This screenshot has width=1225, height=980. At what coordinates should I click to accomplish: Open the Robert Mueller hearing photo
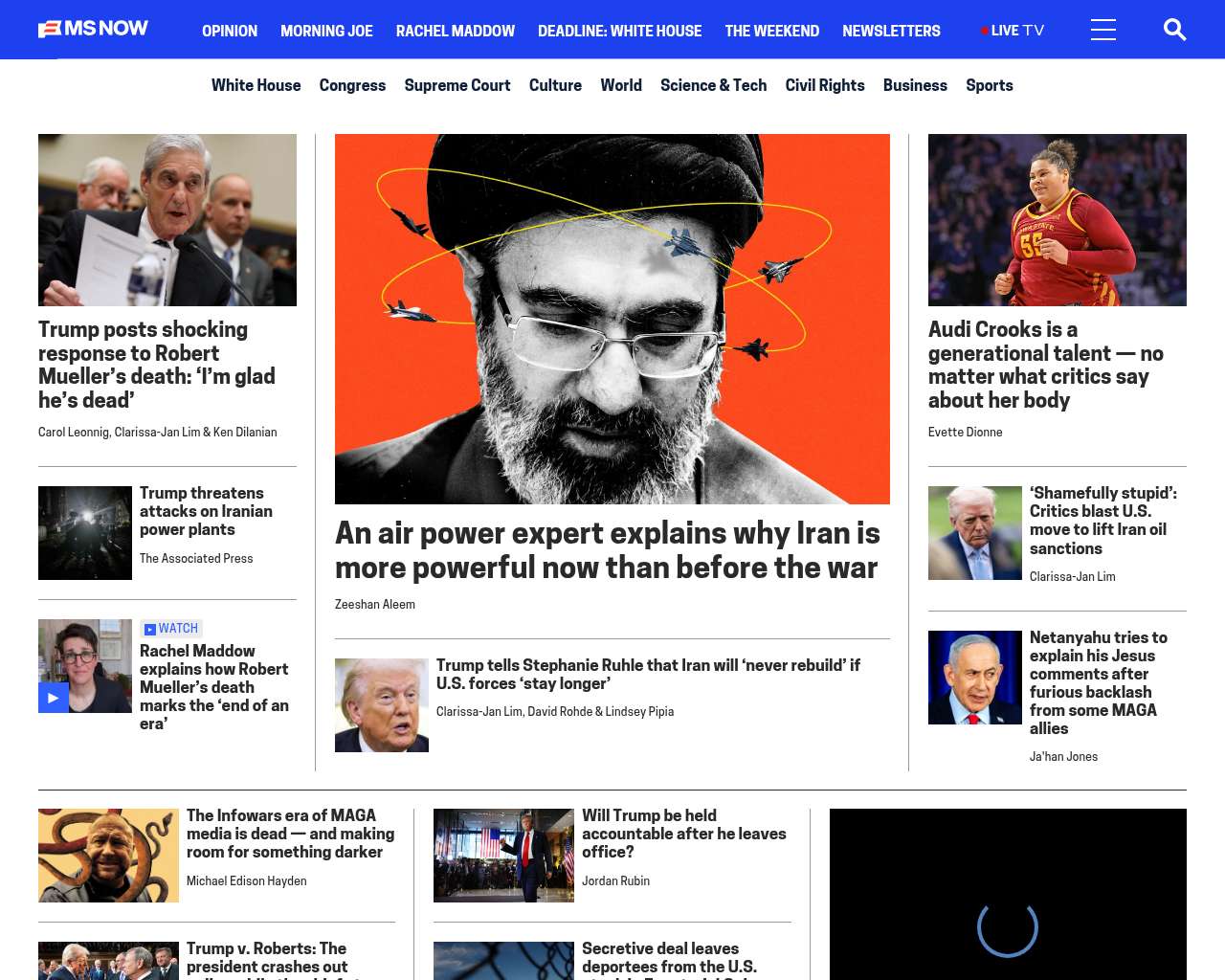[x=167, y=220]
